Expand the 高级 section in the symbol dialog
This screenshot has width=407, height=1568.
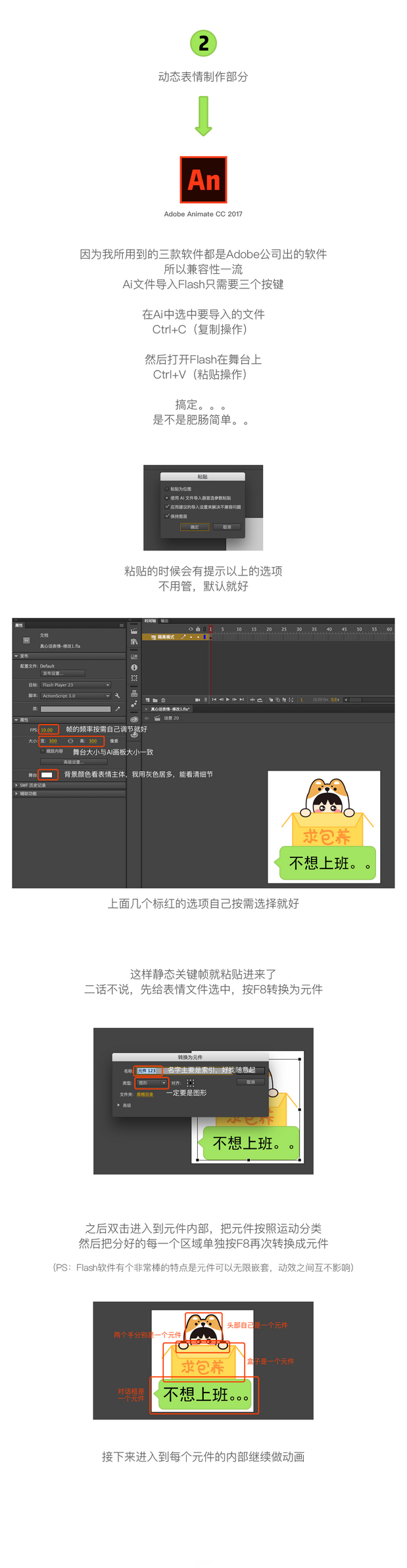click(x=119, y=1105)
